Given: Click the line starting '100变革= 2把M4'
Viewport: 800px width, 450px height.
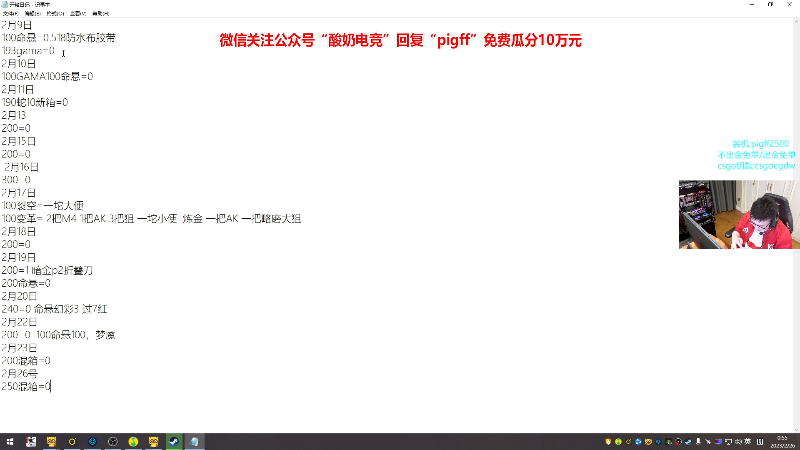Looking at the screenshot, I should pyautogui.click(x=151, y=218).
